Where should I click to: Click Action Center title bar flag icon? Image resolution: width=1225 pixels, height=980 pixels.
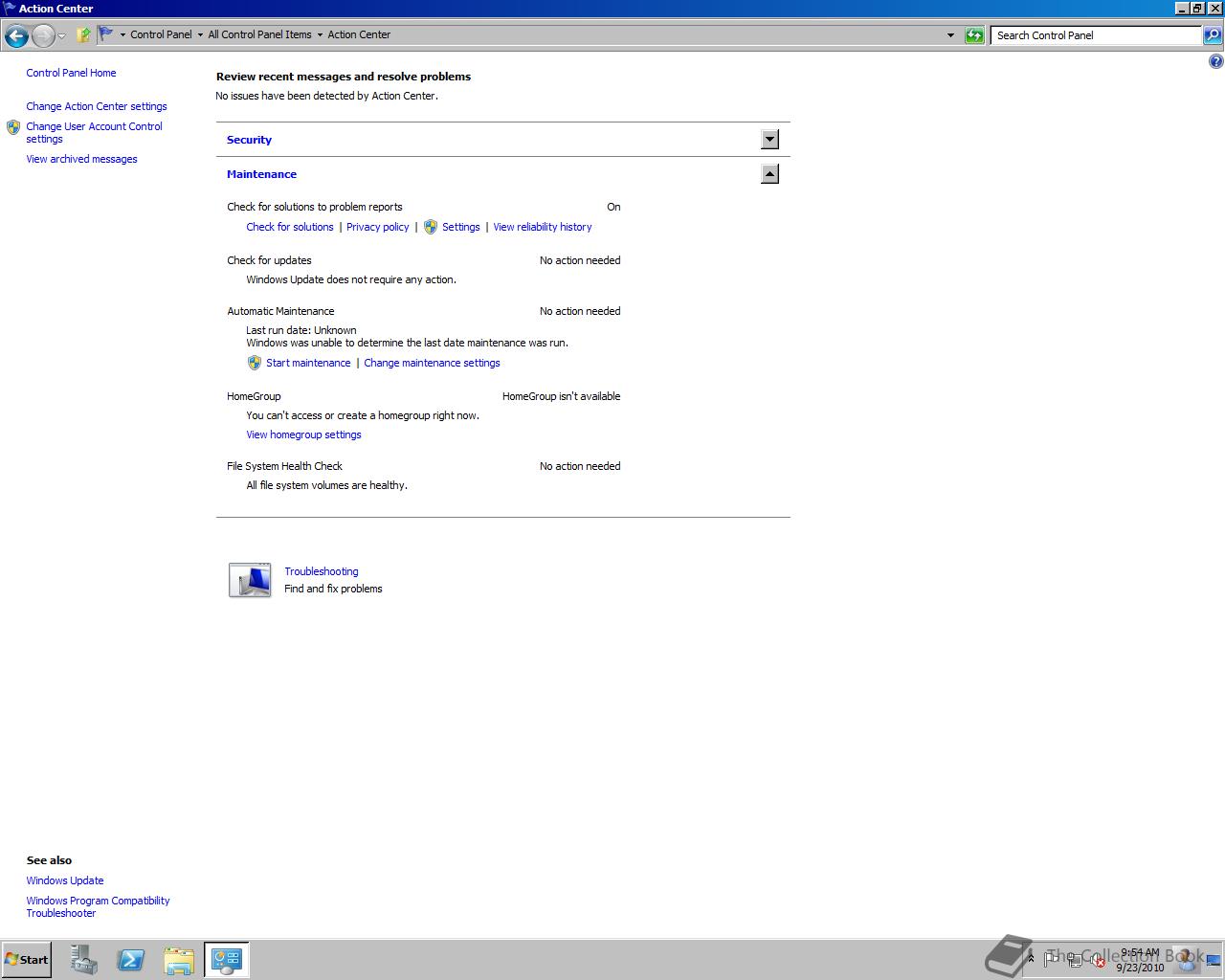click(10, 8)
